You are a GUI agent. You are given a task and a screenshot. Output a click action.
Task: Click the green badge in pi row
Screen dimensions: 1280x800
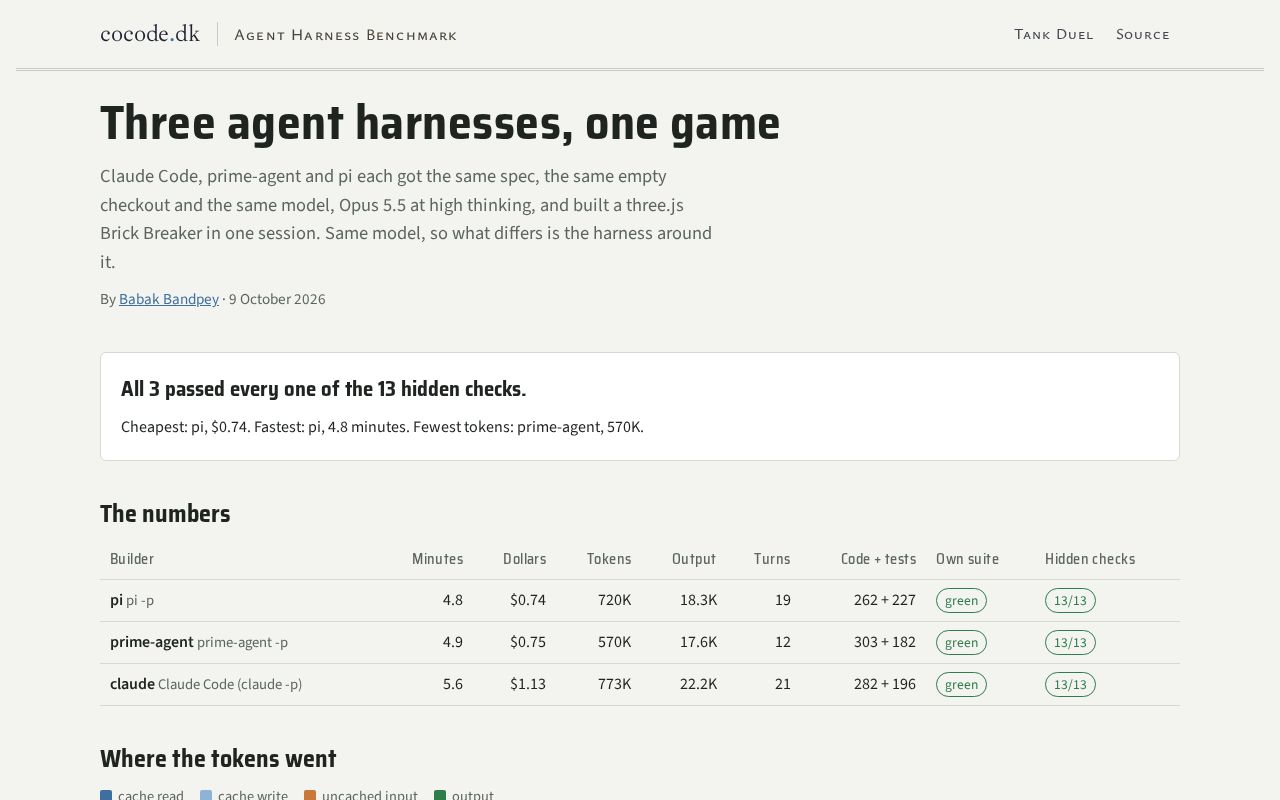(961, 600)
